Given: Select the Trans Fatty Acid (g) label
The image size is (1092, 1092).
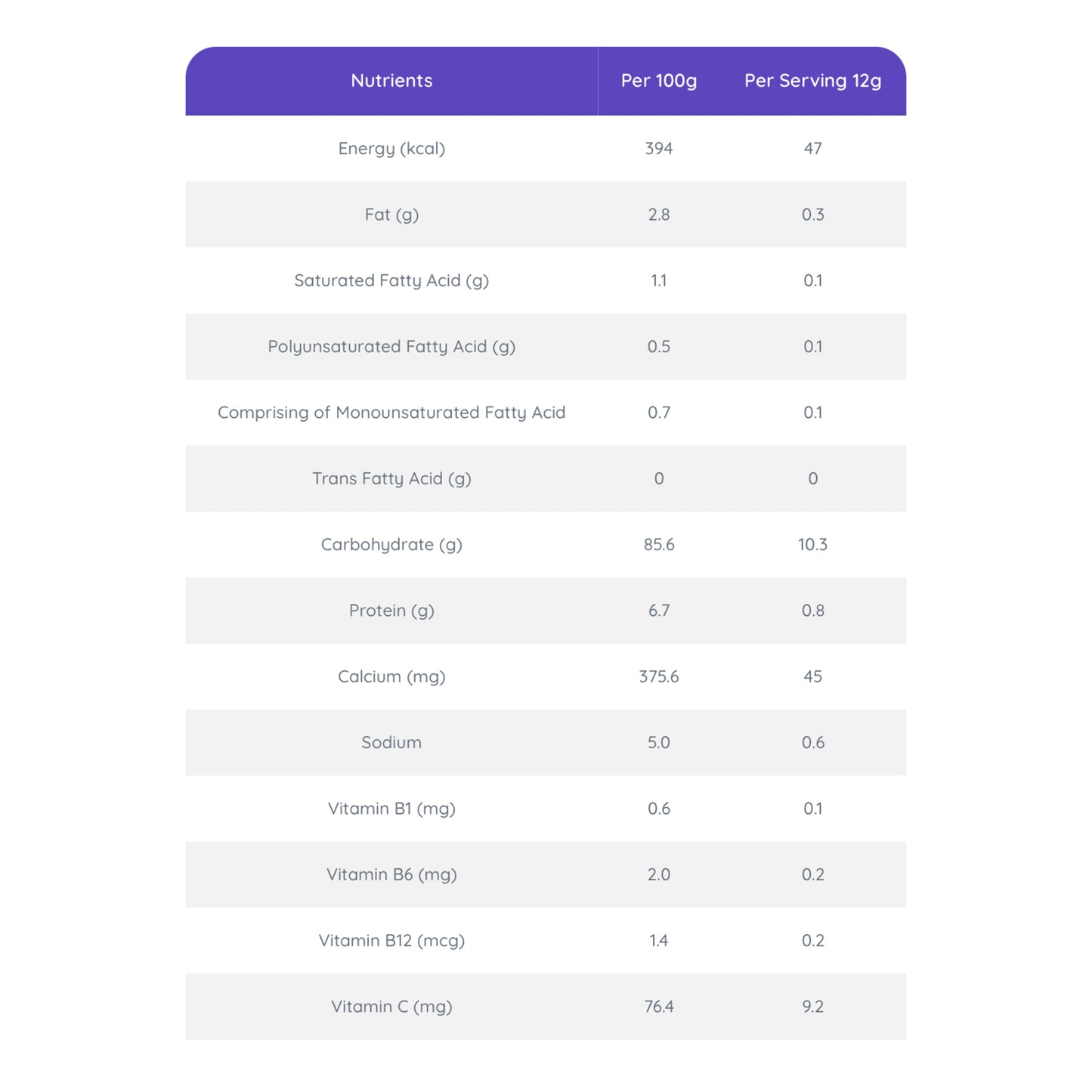Looking at the screenshot, I should tap(391, 479).
